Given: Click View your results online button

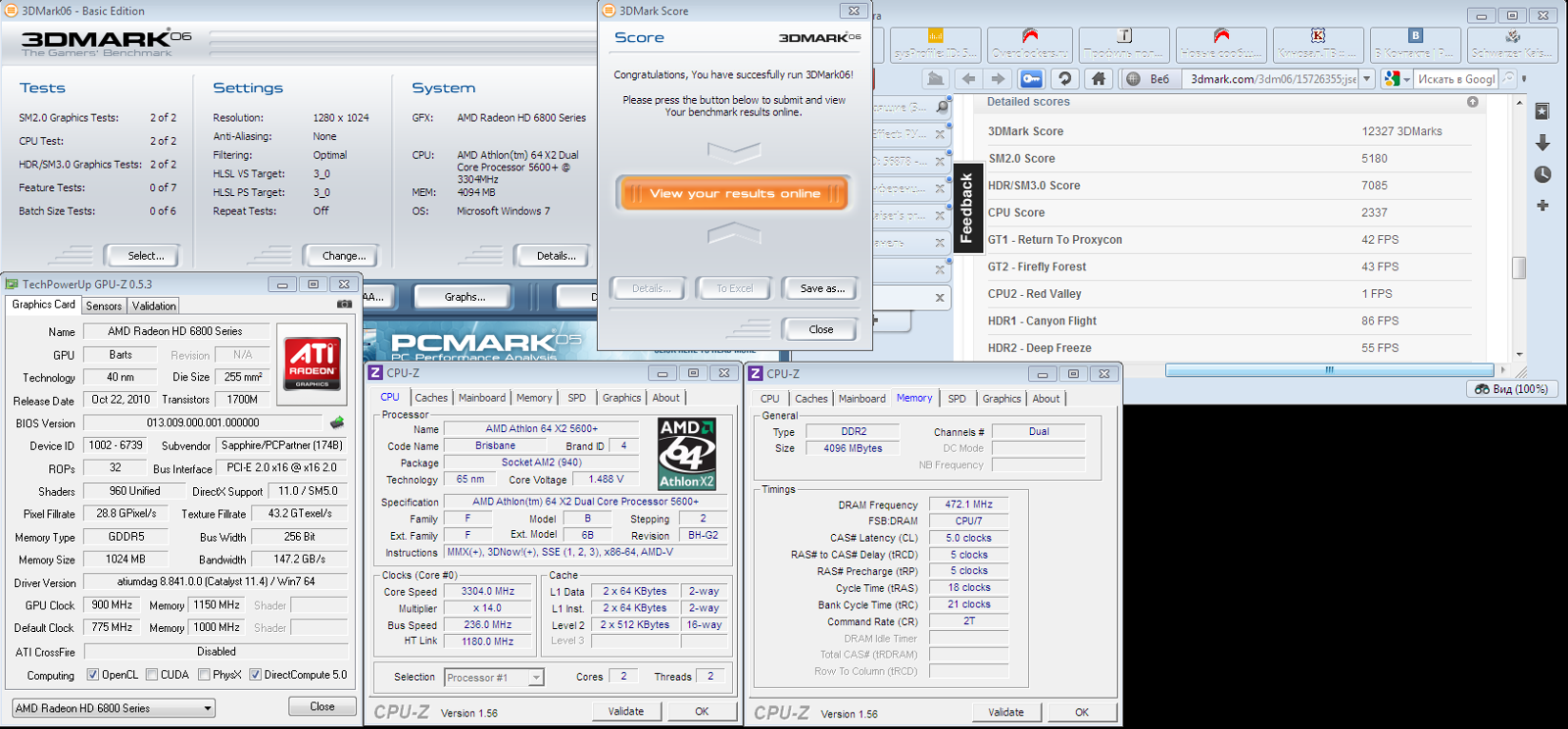Looking at the screenshot, I should [x=734, y=193].
